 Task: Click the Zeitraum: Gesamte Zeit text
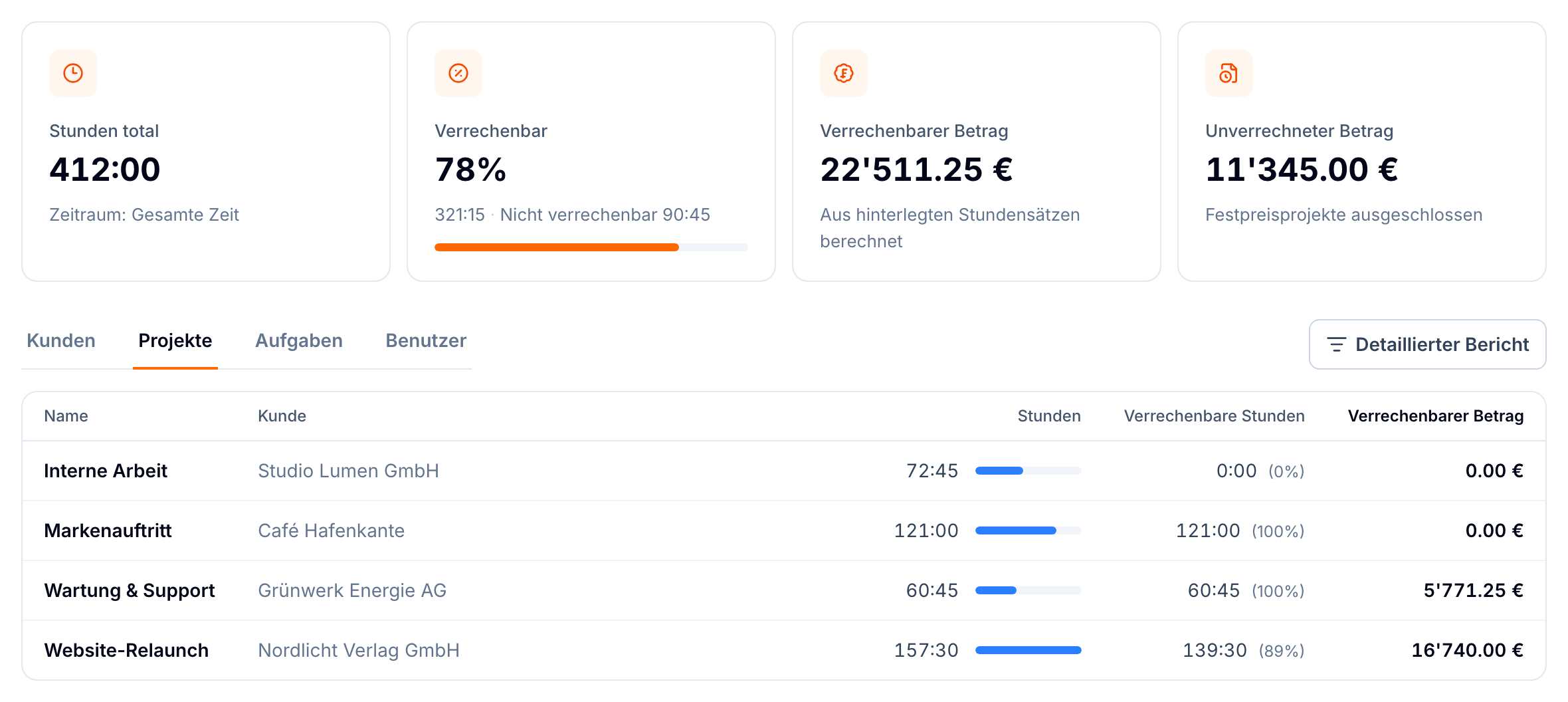point(144,215)
